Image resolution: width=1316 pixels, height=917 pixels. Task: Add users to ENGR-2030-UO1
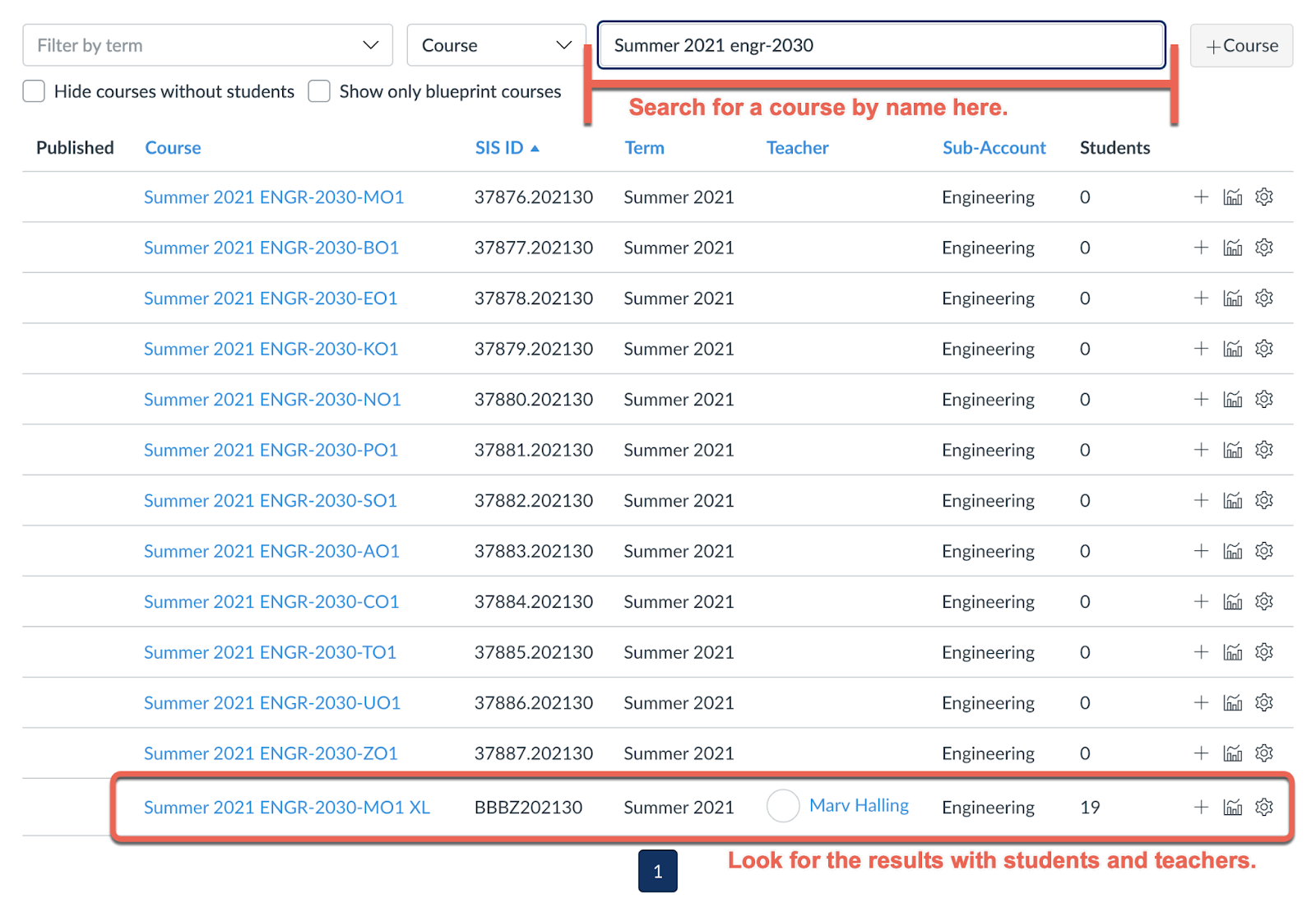[x=1201, y=702]
